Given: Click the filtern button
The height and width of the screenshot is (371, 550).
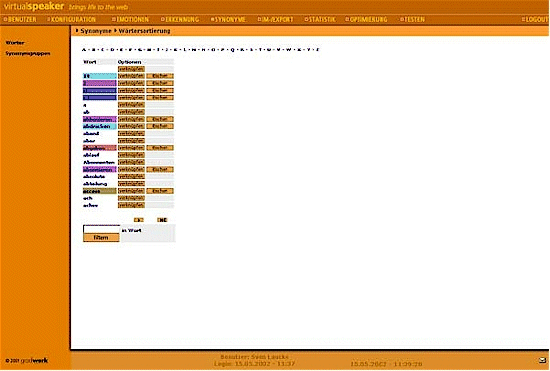Looking at the screenshot, I should point(101,237).
